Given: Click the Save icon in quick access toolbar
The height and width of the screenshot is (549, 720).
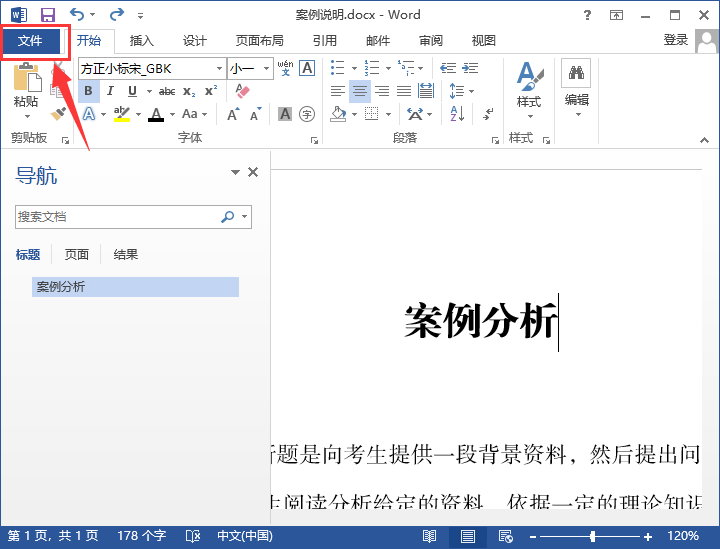Looking at the screenshot, I should (x=48, y=15).
